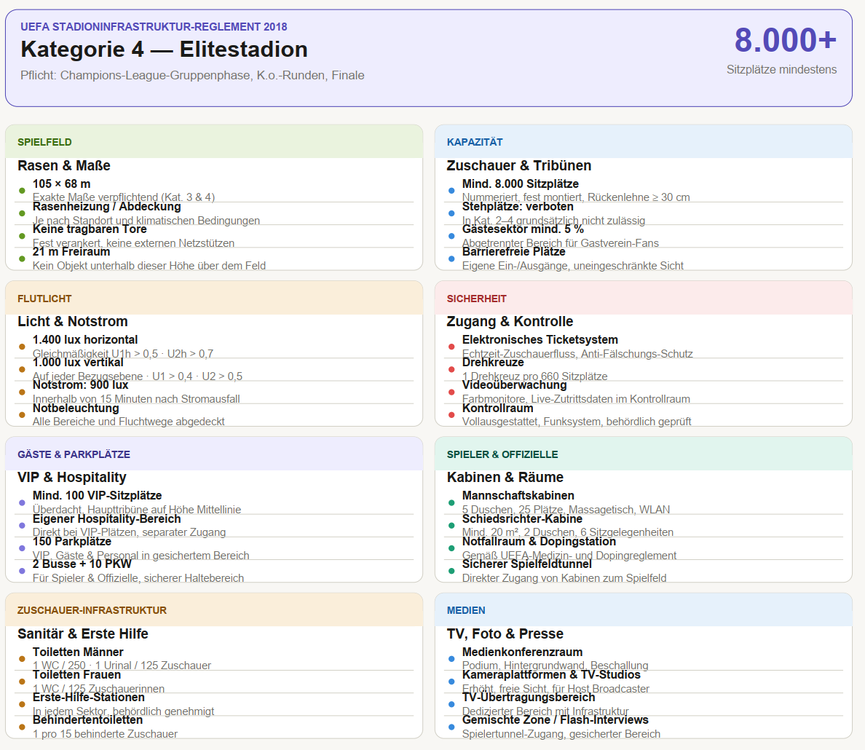The width and height of the screenshot is (865, 750).
Task: Click the '8.000+' seat count figure
Action: pos(785,40)
